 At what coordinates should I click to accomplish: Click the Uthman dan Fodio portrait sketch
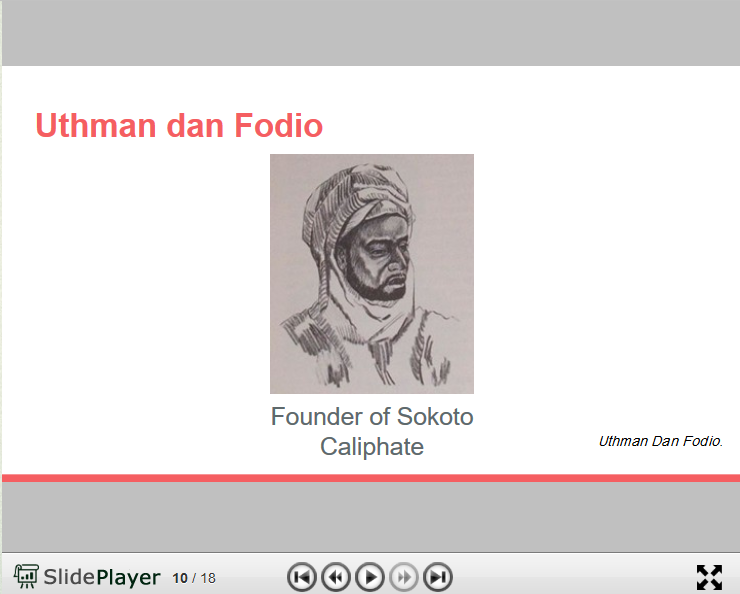[372, 274]
